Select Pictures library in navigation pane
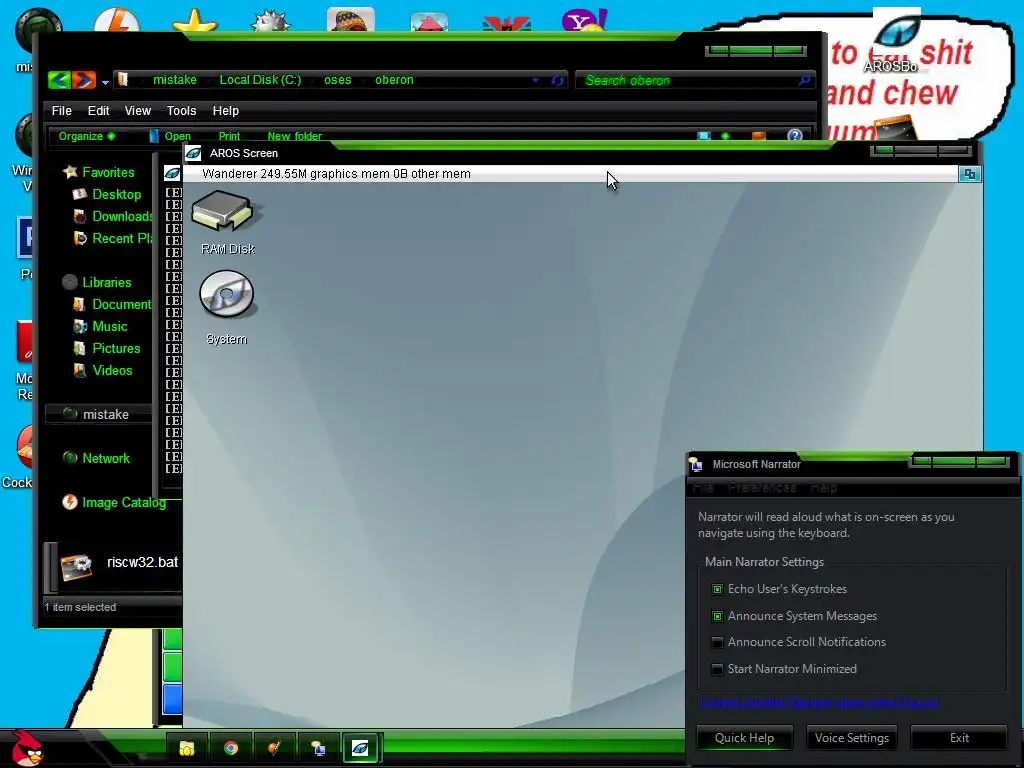This screenshot has width=1024, height=768. coord(107,349)
